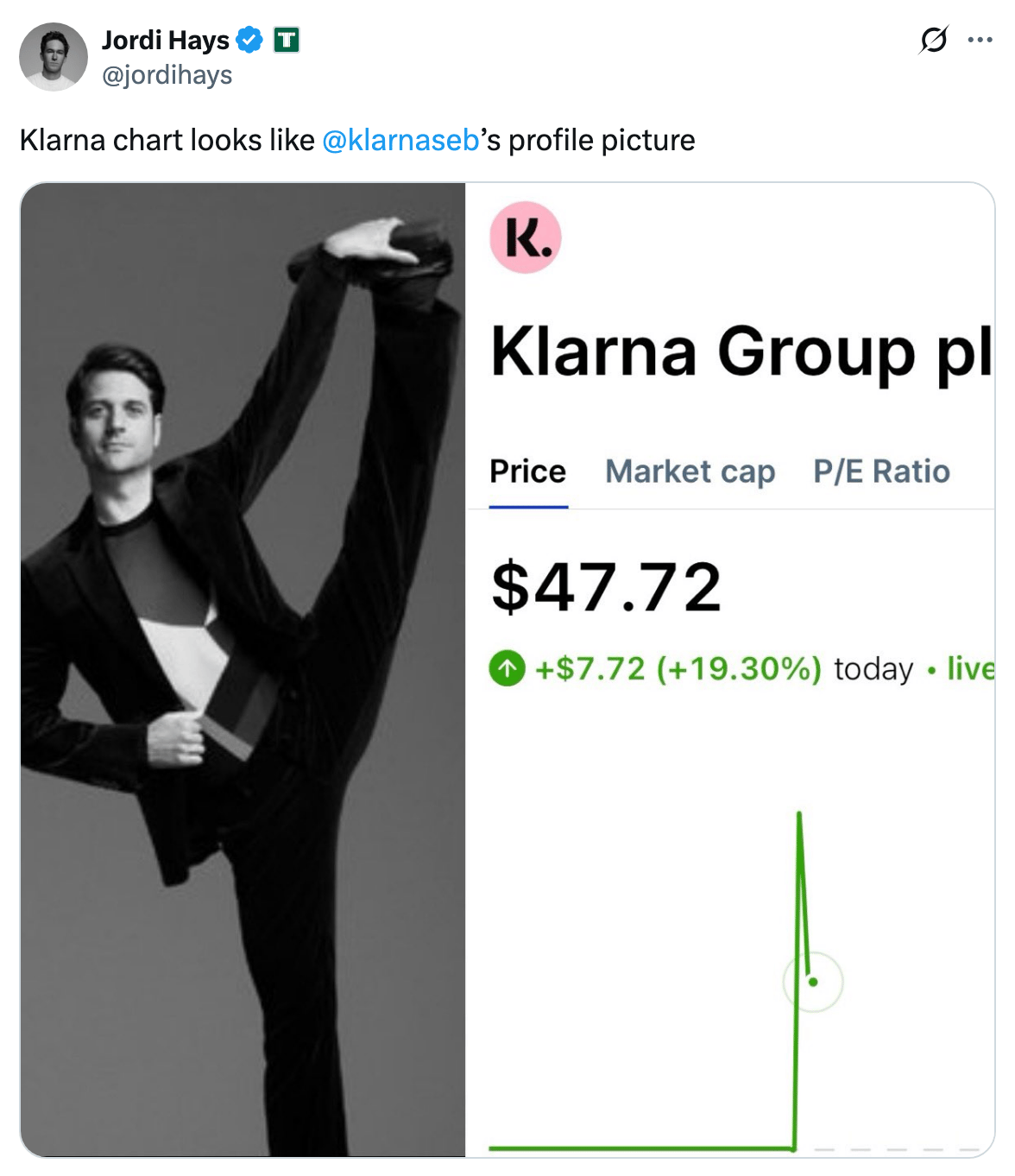This screenshot has height=1176, width=1015.
Task: Click the green up-arrow circle icon
Action: [507, 667]
